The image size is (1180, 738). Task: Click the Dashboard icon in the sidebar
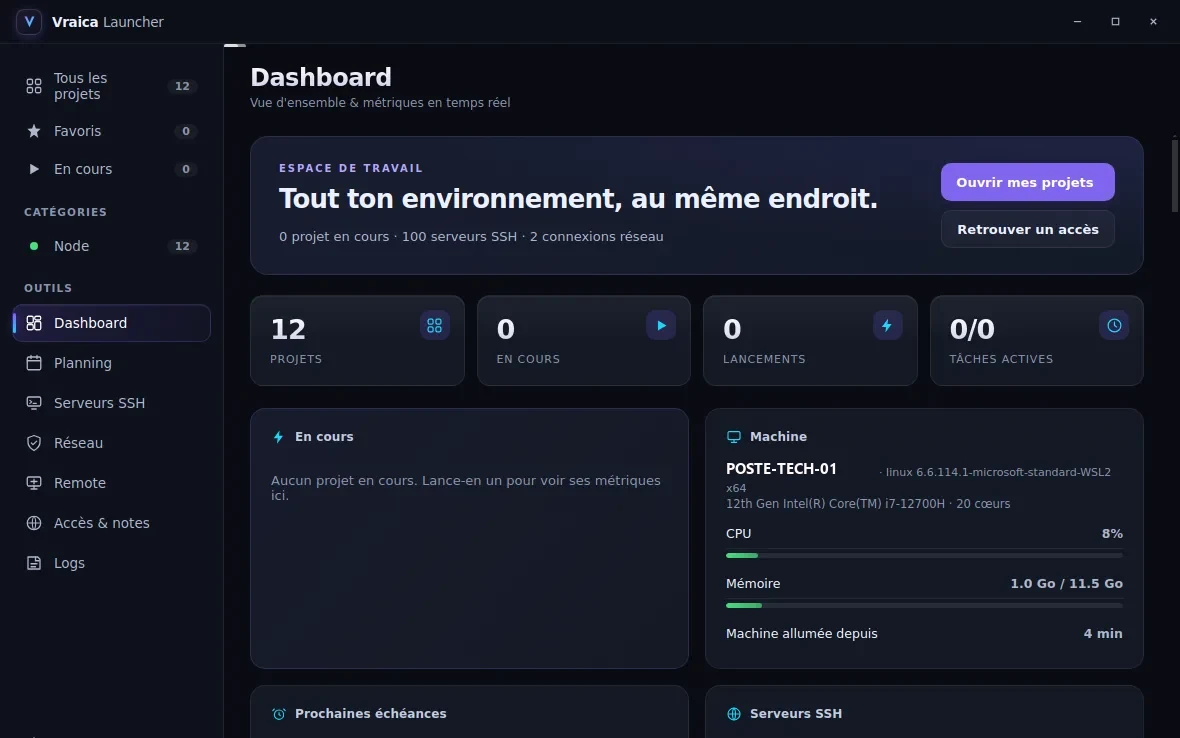tap(34, 323)
